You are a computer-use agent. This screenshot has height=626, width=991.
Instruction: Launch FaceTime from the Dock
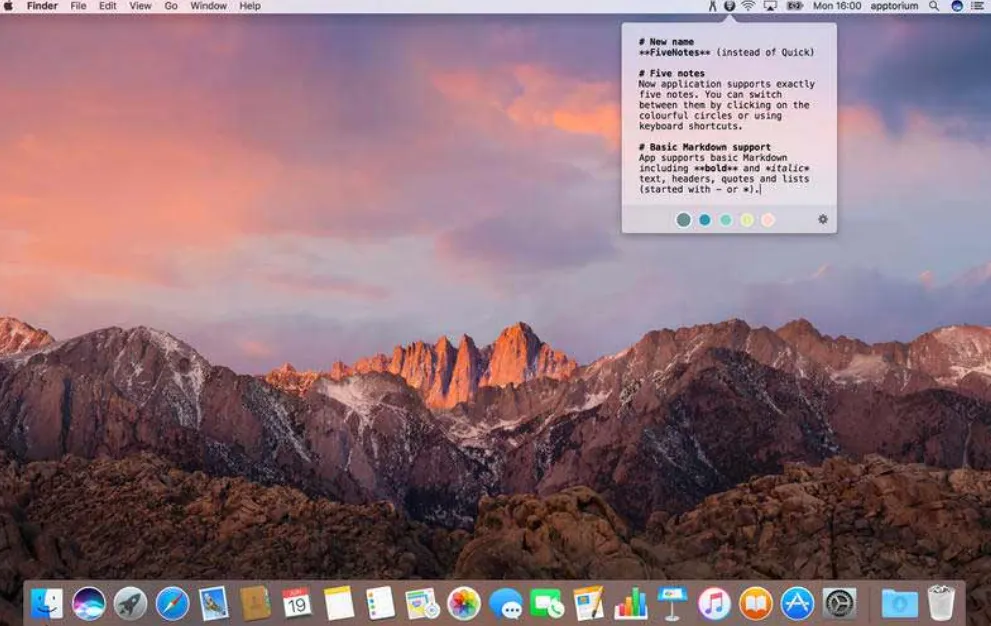point(547,603)
